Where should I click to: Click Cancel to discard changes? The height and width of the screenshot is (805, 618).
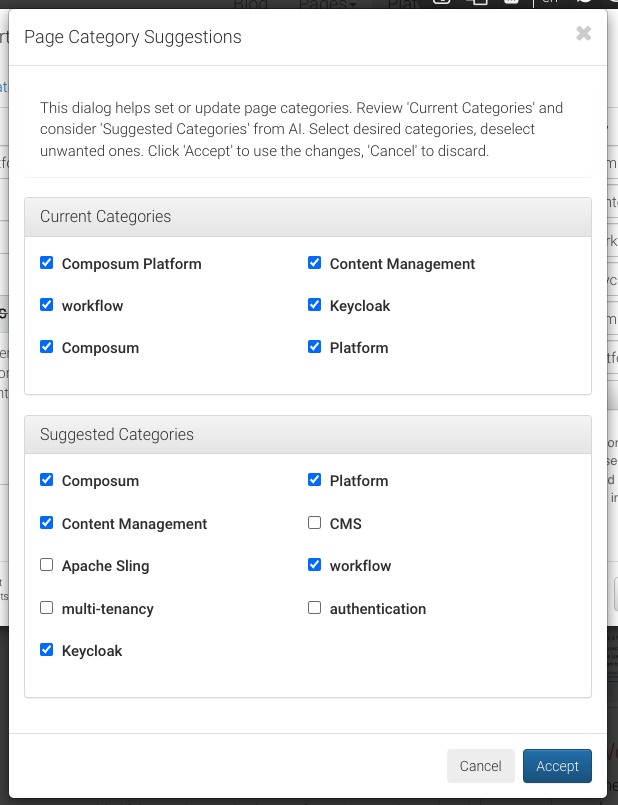[480, 766]
